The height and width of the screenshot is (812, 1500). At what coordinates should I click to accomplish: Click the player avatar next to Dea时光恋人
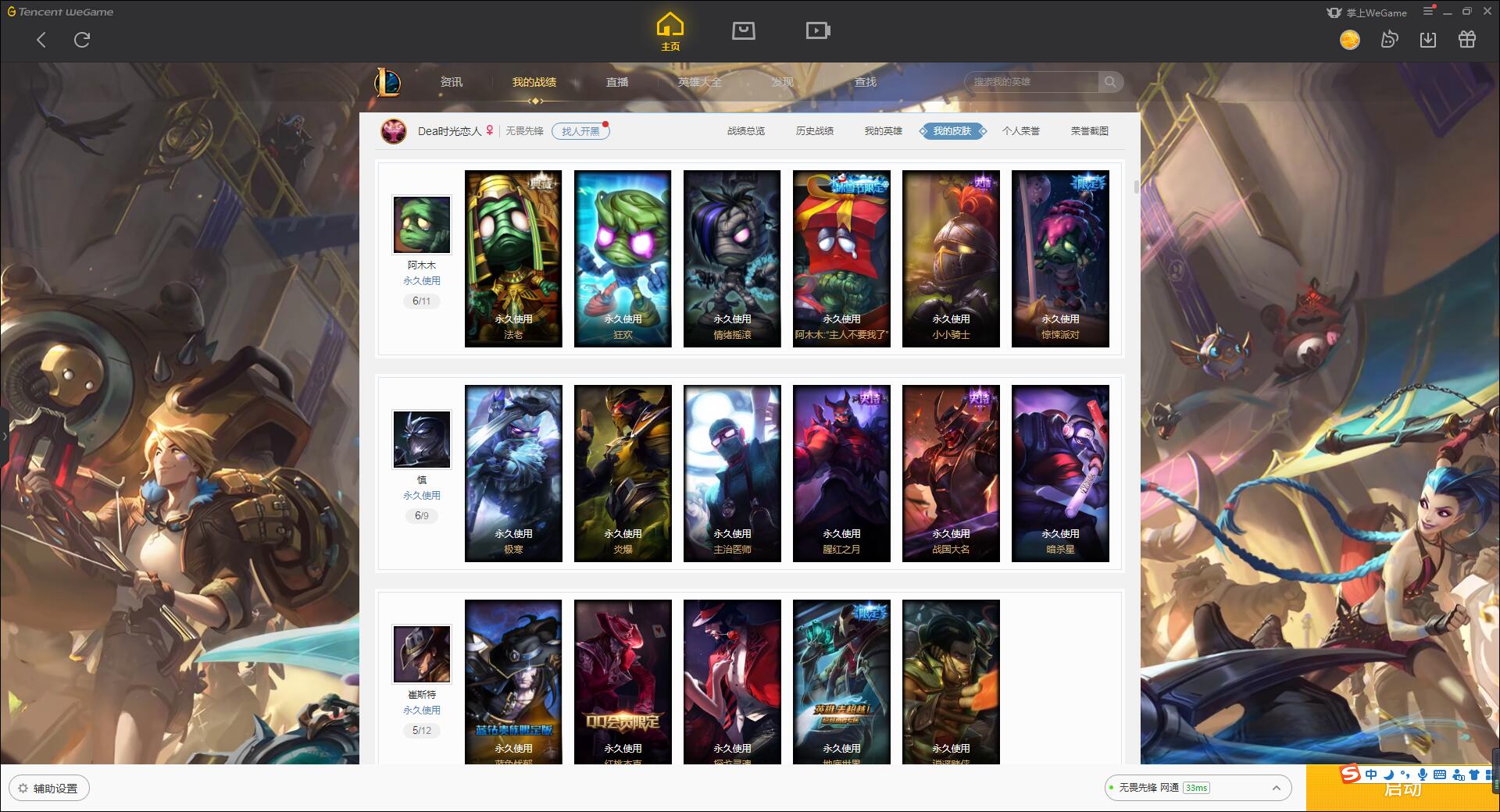(x=394, y=131)
